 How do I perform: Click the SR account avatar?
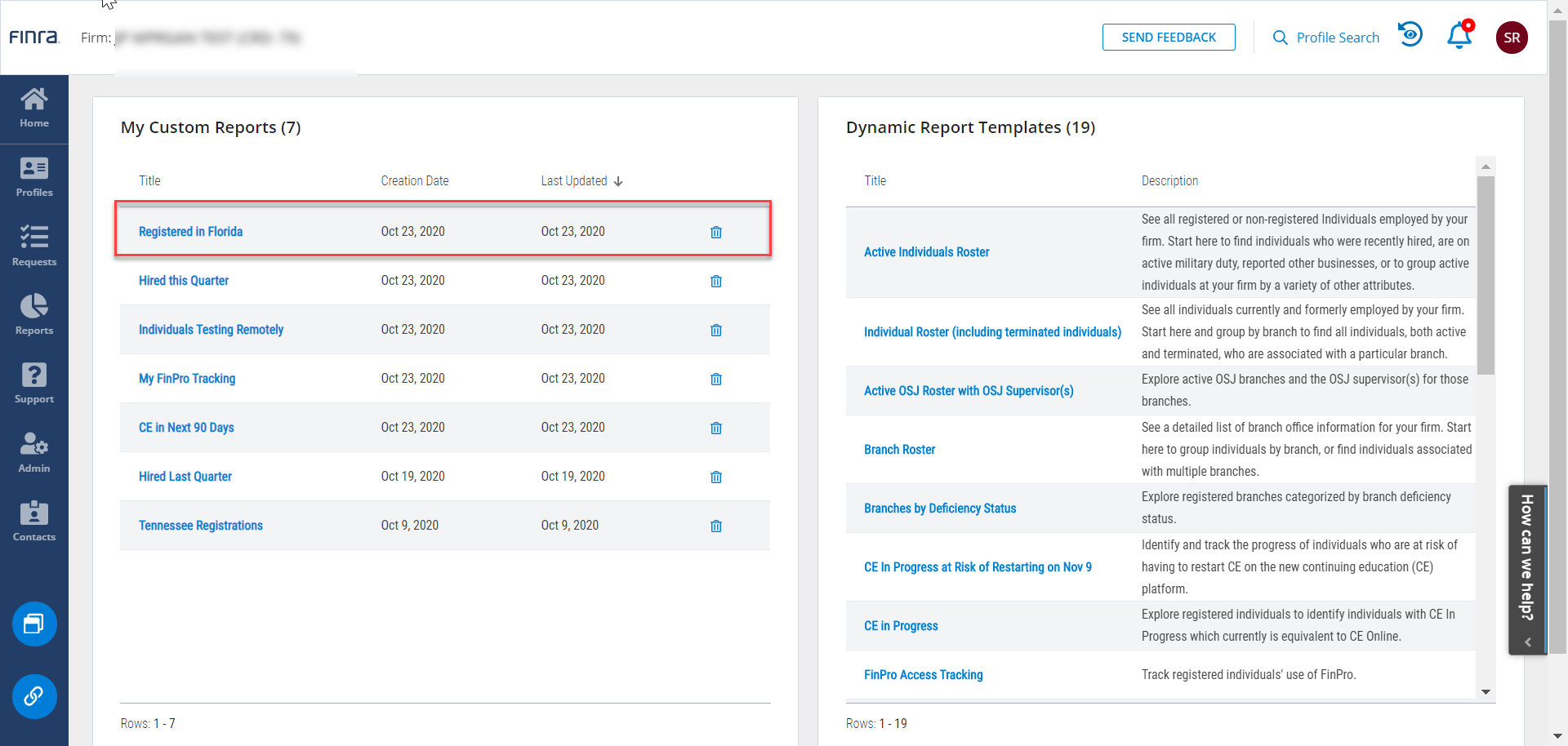click(1512, 37)
